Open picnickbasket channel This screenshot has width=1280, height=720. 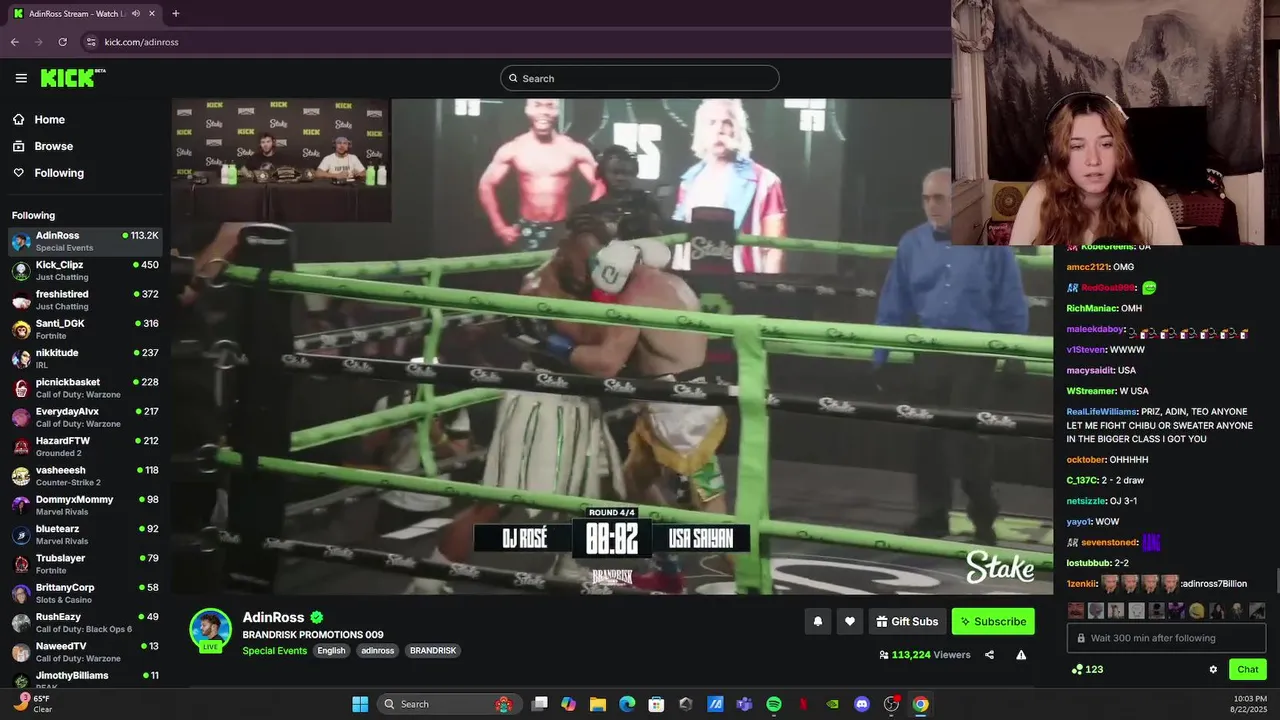(85, 388)
